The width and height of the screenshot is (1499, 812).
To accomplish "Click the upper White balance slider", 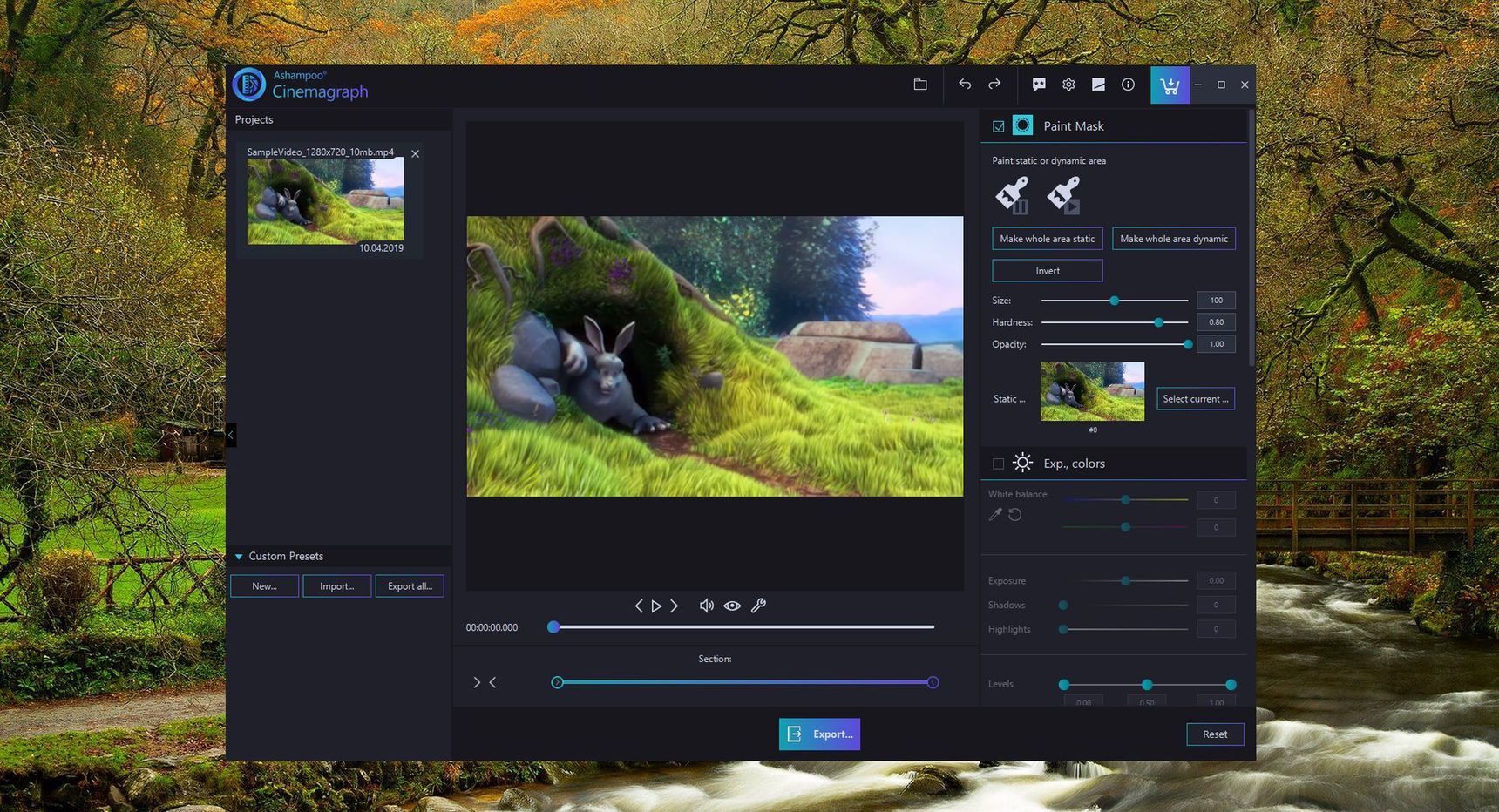I will 1125,500.
